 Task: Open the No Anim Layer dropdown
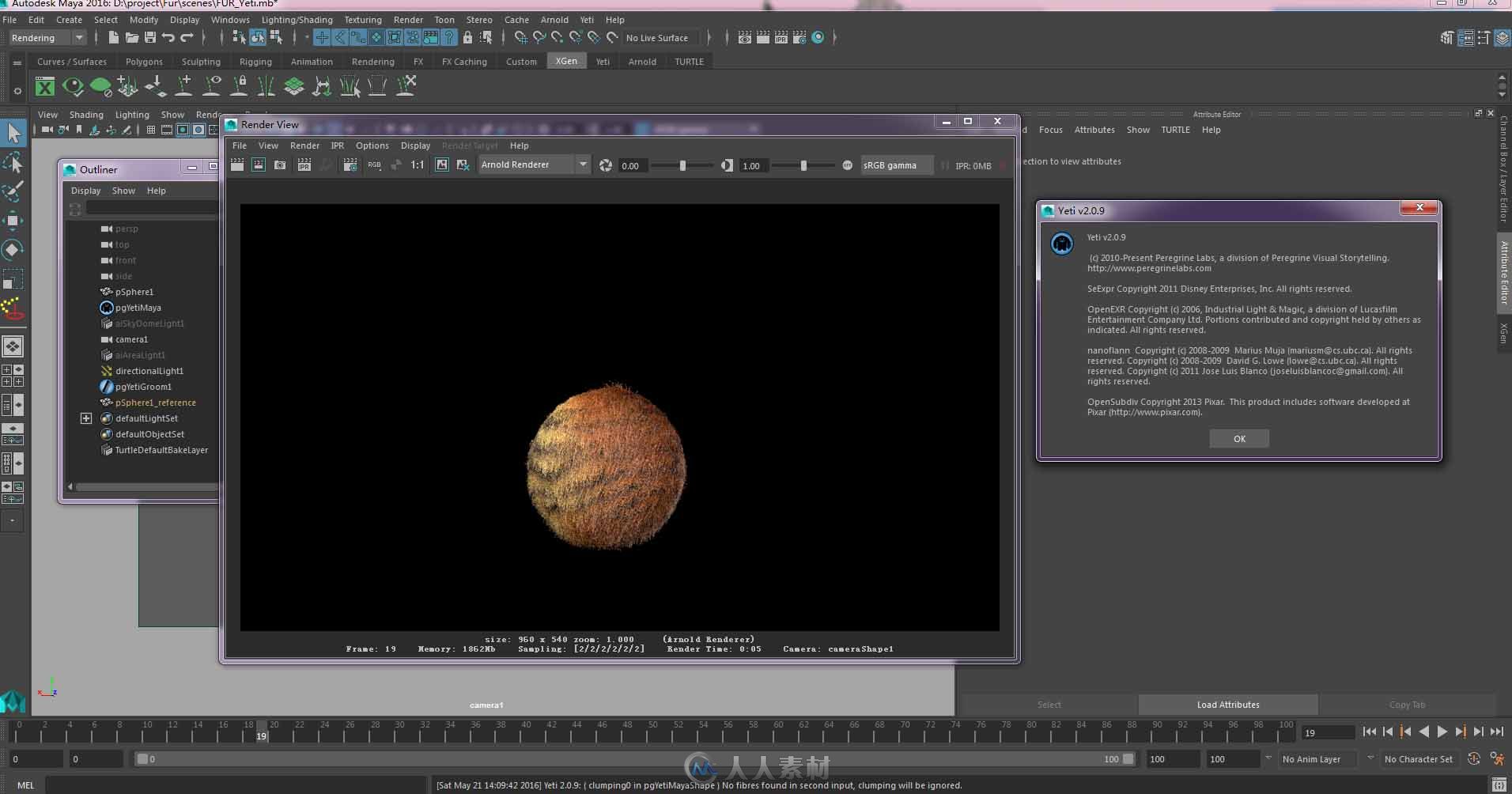coord(1320,759)
